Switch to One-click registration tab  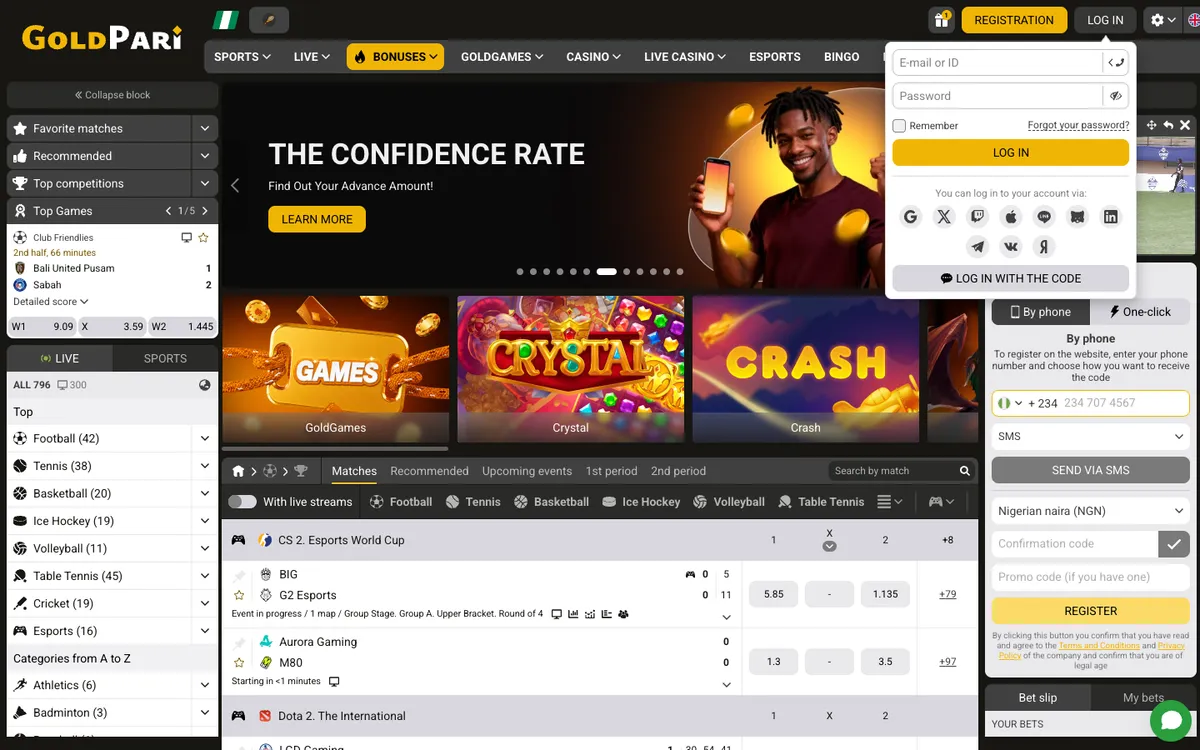pyautogui.click(x=1140, y=312)
